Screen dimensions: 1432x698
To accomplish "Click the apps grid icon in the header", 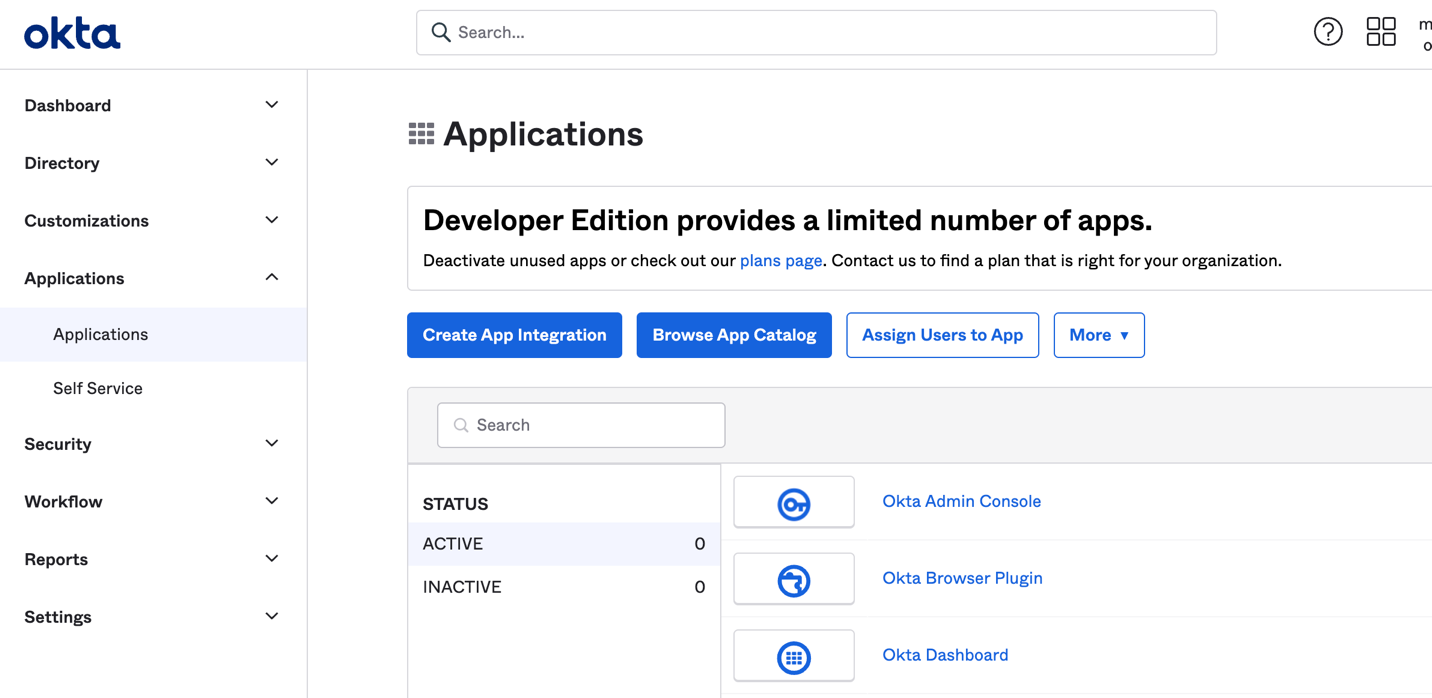I will (x=1381, y=32).
